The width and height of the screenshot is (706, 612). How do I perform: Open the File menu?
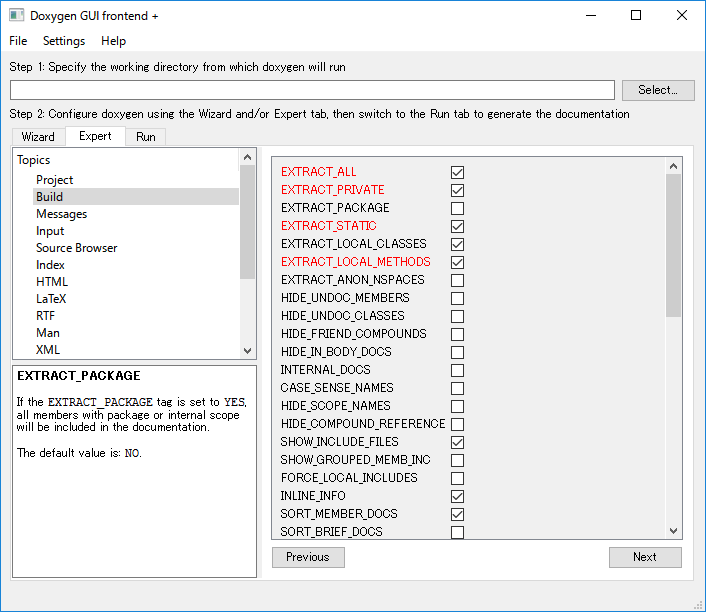(18, 41)
